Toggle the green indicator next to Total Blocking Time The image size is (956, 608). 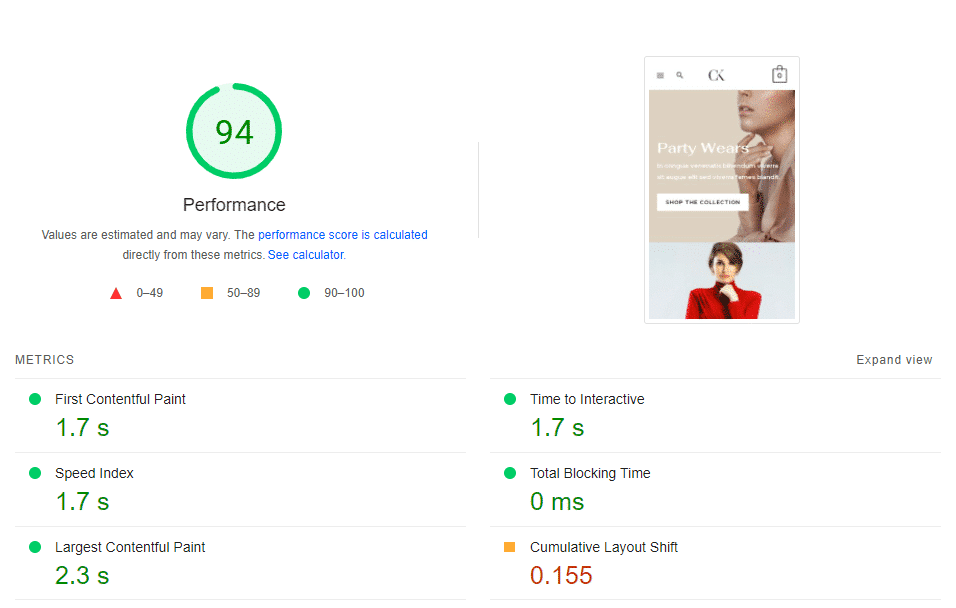click(510, 473)
